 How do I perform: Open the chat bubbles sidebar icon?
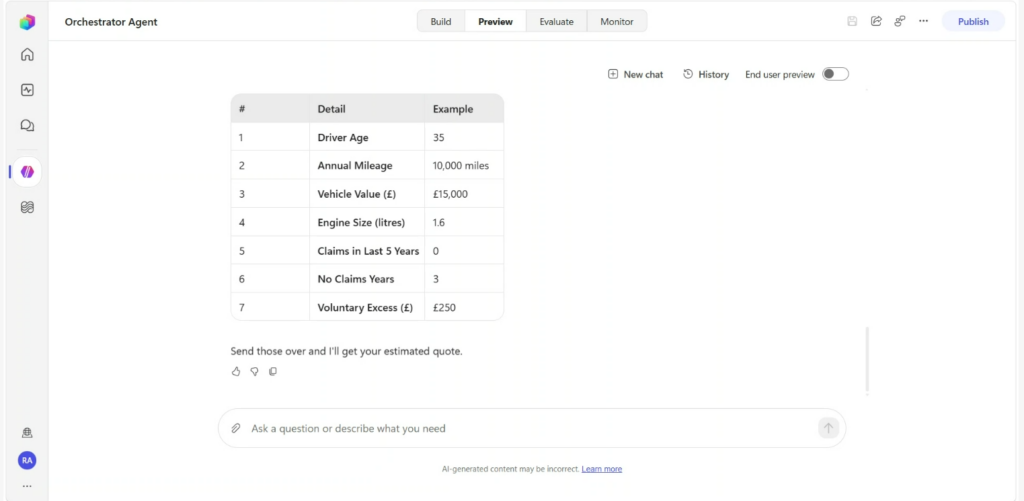[27, 125]
